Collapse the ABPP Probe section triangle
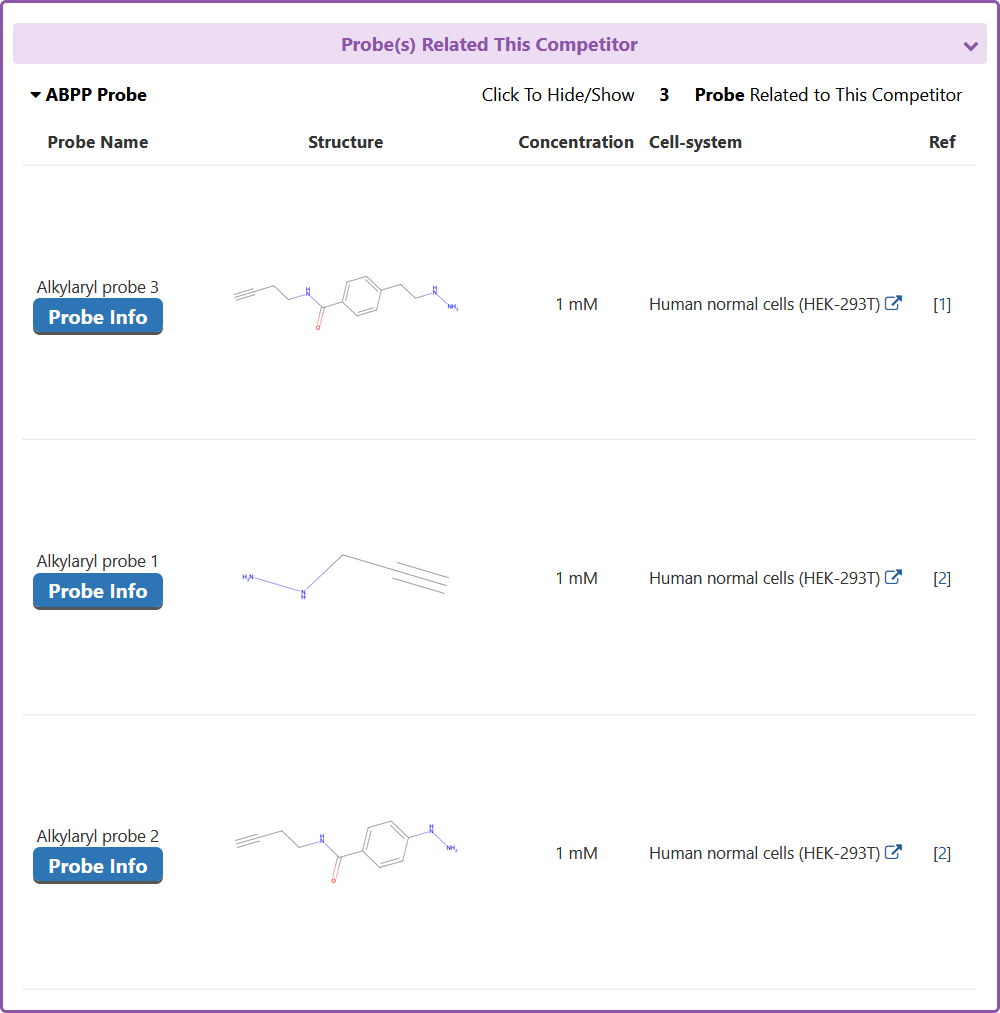 (x=36, y=96)
